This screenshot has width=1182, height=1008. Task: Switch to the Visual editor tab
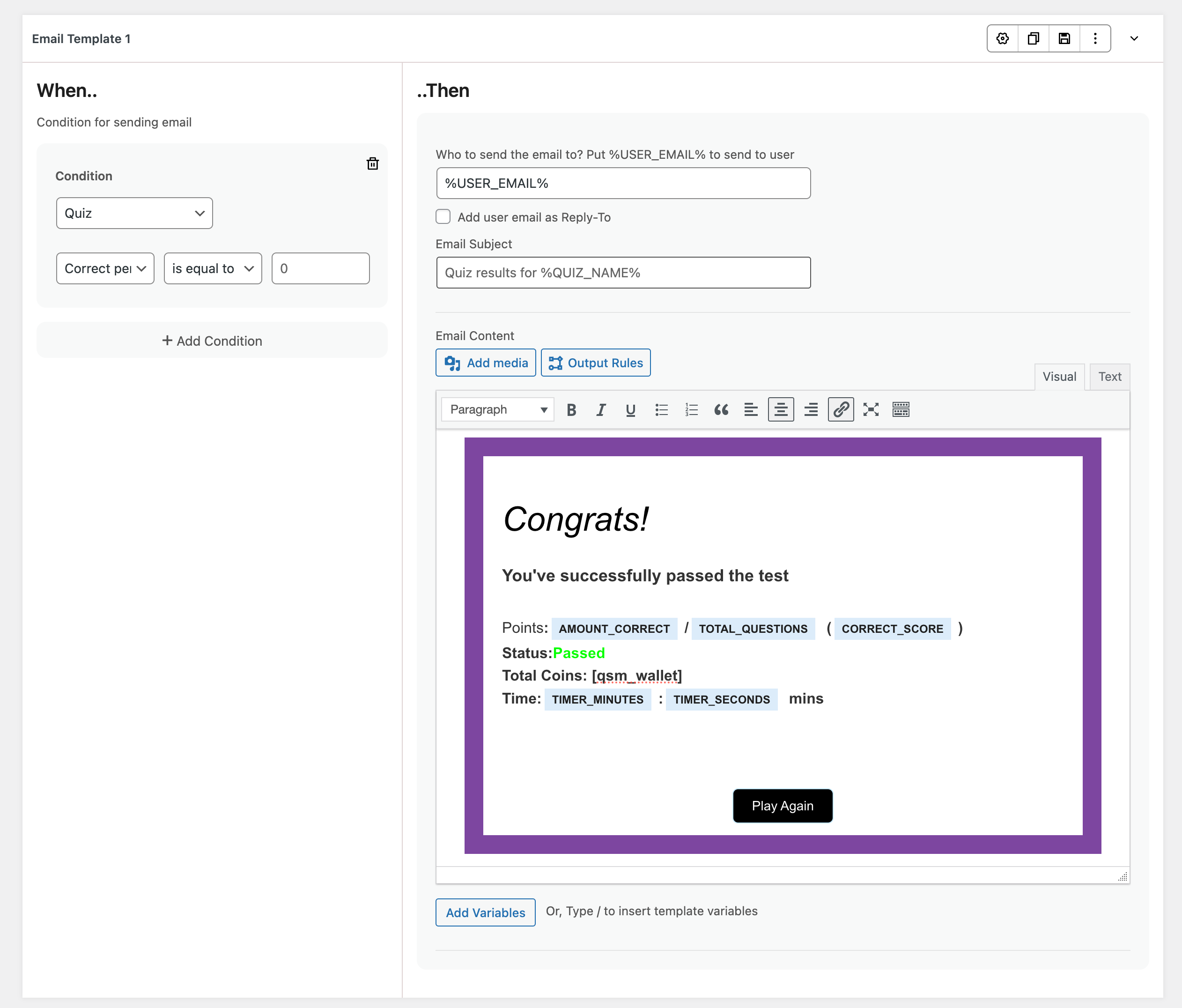tap(1059, 377)
